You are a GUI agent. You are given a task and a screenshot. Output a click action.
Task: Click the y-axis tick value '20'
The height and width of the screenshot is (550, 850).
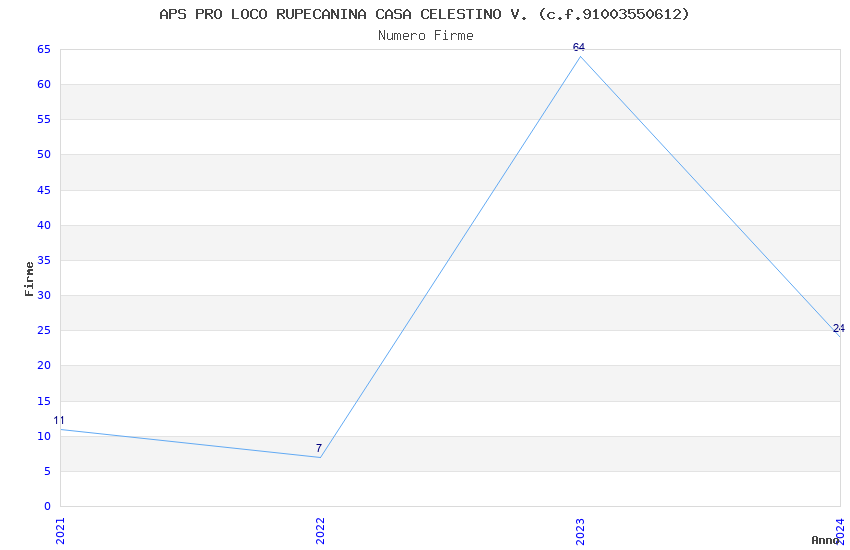tap(44, 365)
